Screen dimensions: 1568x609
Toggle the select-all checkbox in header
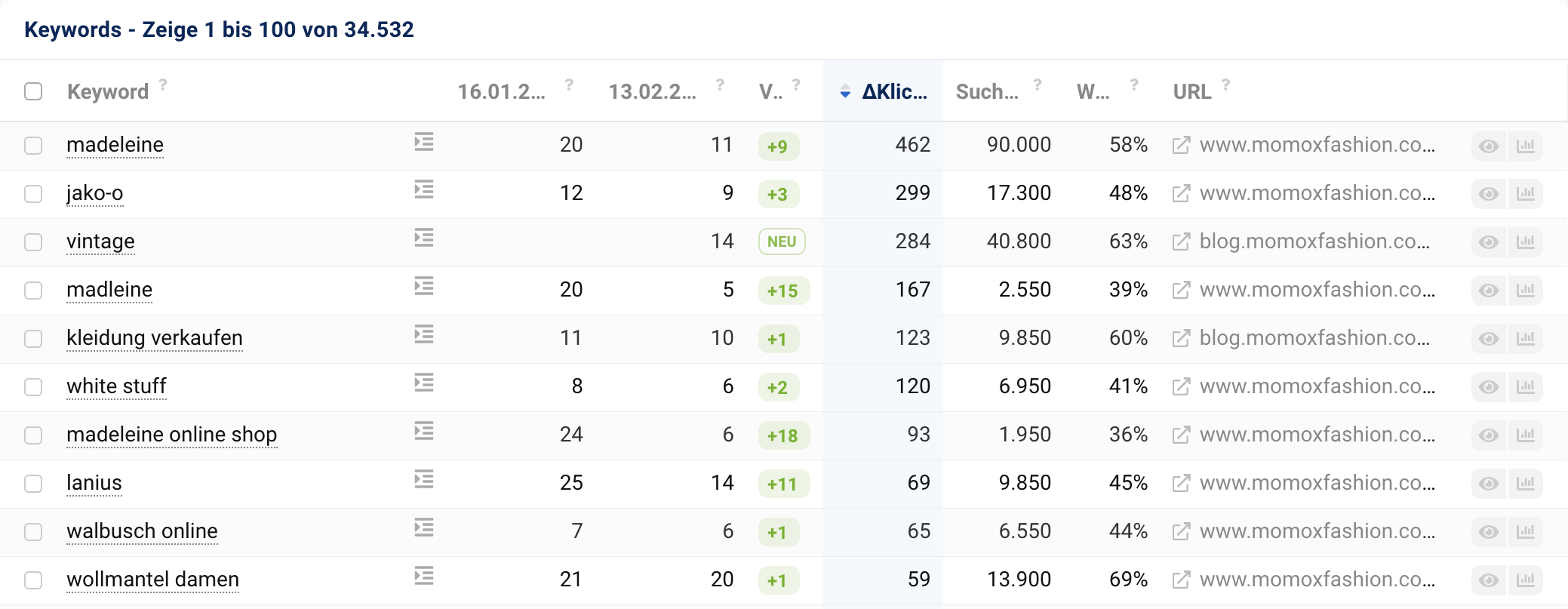tap(33, 91)
